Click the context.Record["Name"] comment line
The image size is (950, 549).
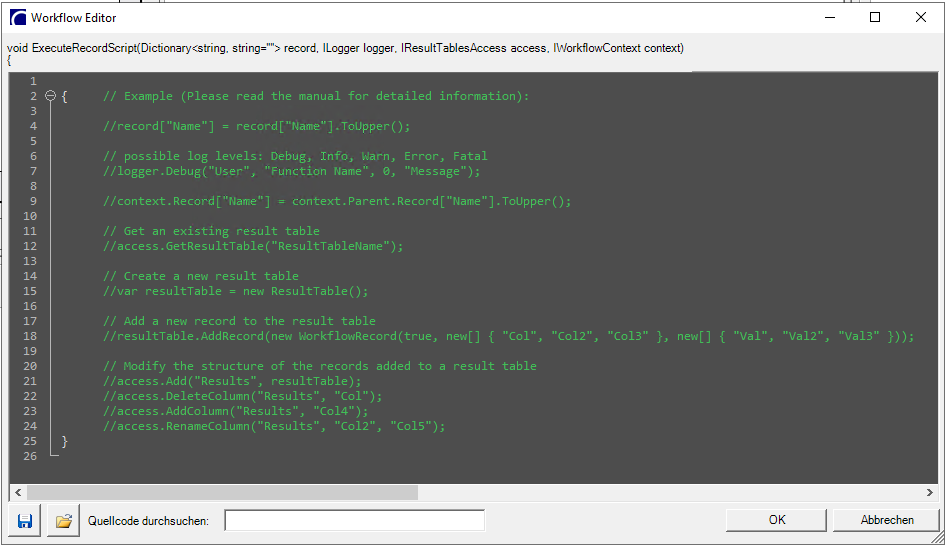pos(337,201)
